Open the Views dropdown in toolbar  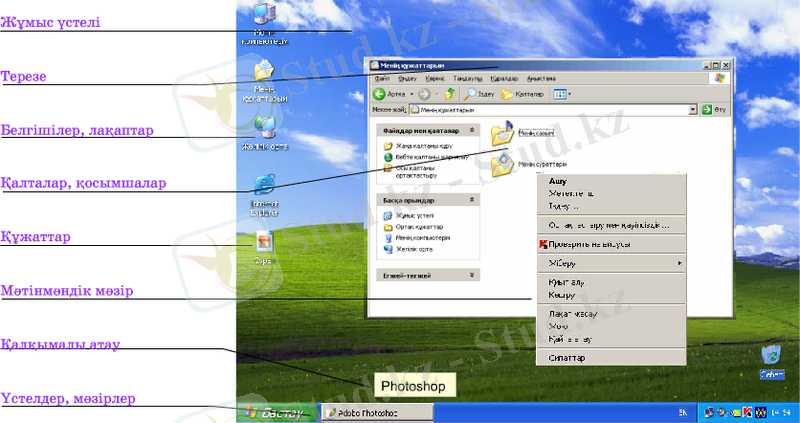[562, 93]
